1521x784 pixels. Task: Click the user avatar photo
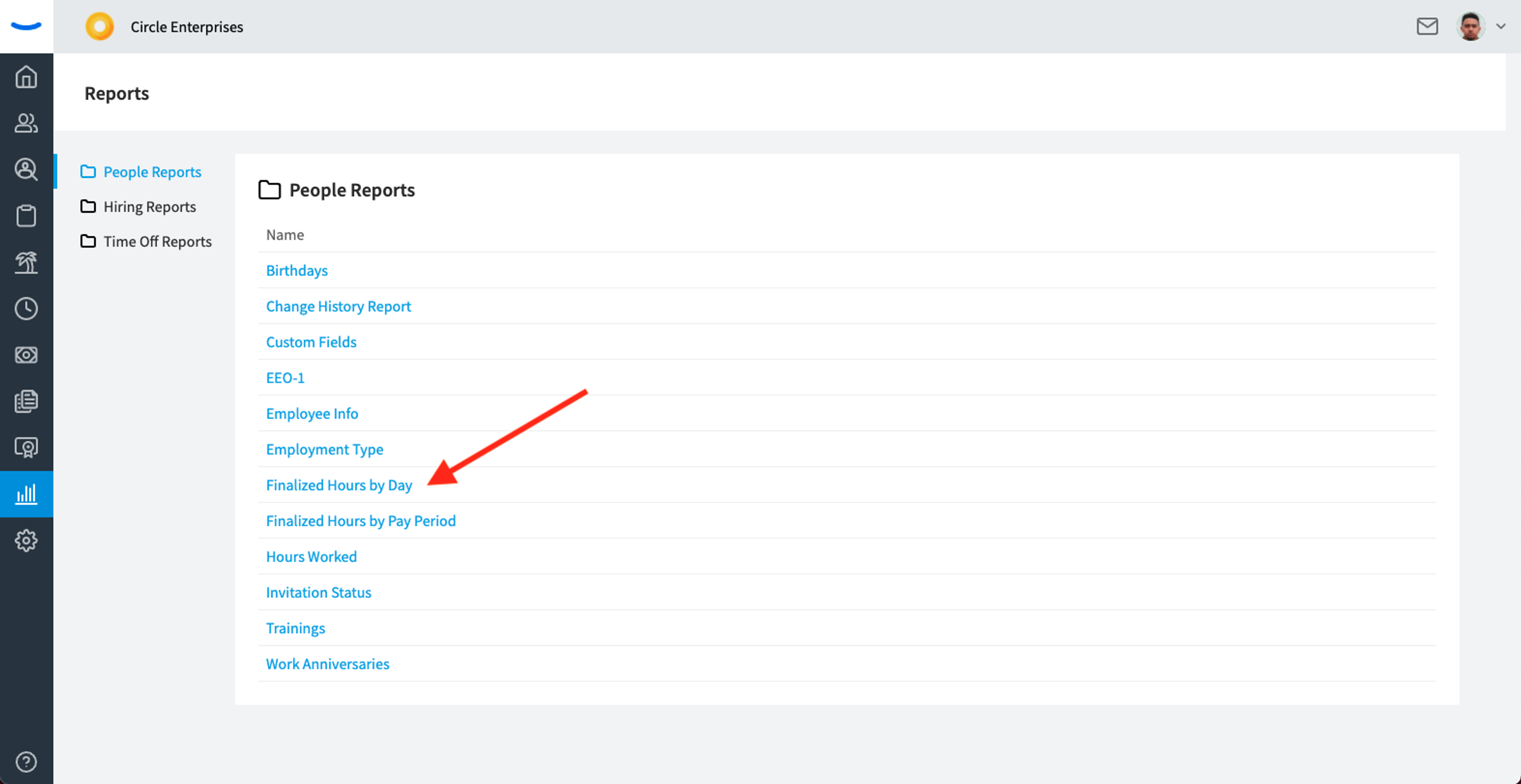click(1470, 27)
